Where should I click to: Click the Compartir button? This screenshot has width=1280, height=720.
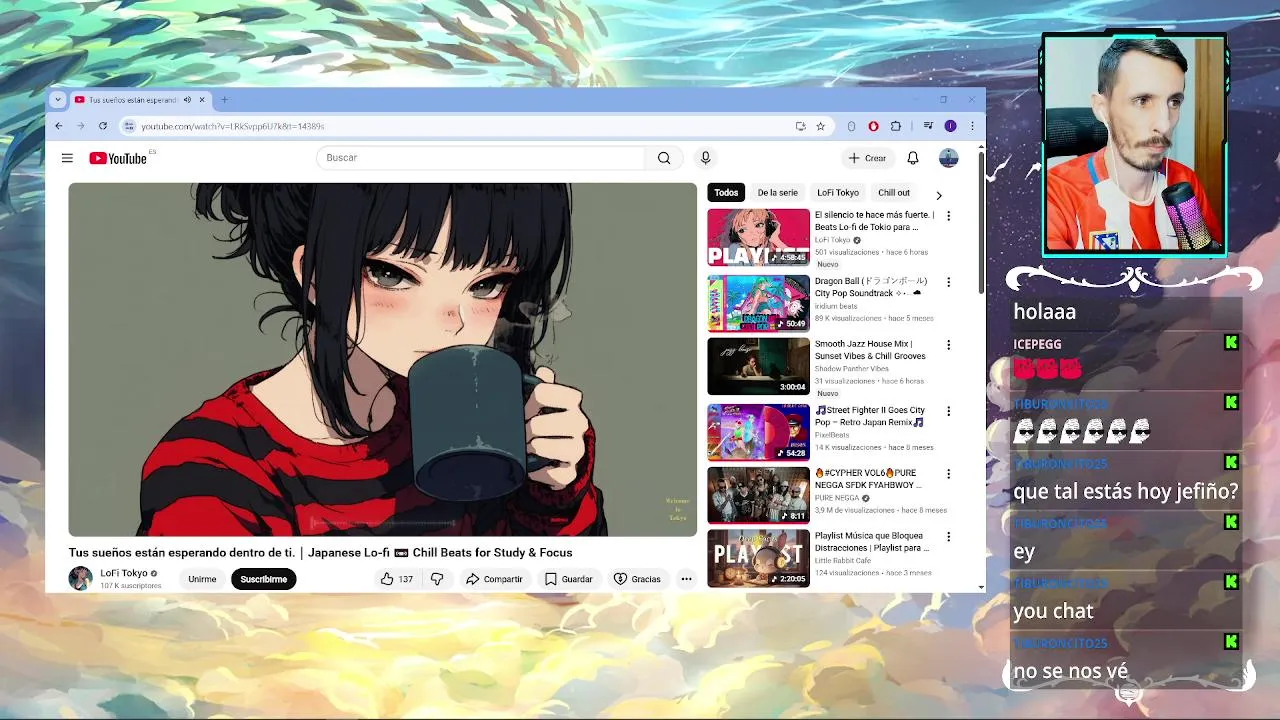[494, 579]
